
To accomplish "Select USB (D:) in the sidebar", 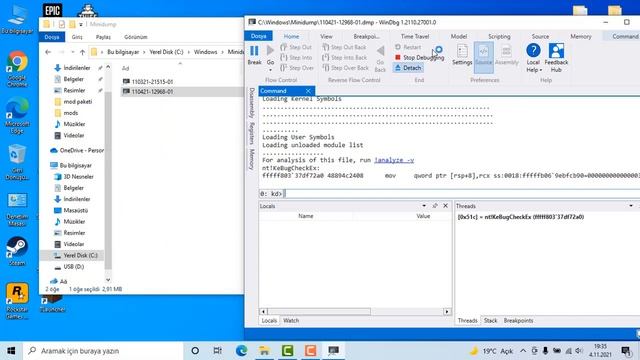I will [x=73, y=267].
